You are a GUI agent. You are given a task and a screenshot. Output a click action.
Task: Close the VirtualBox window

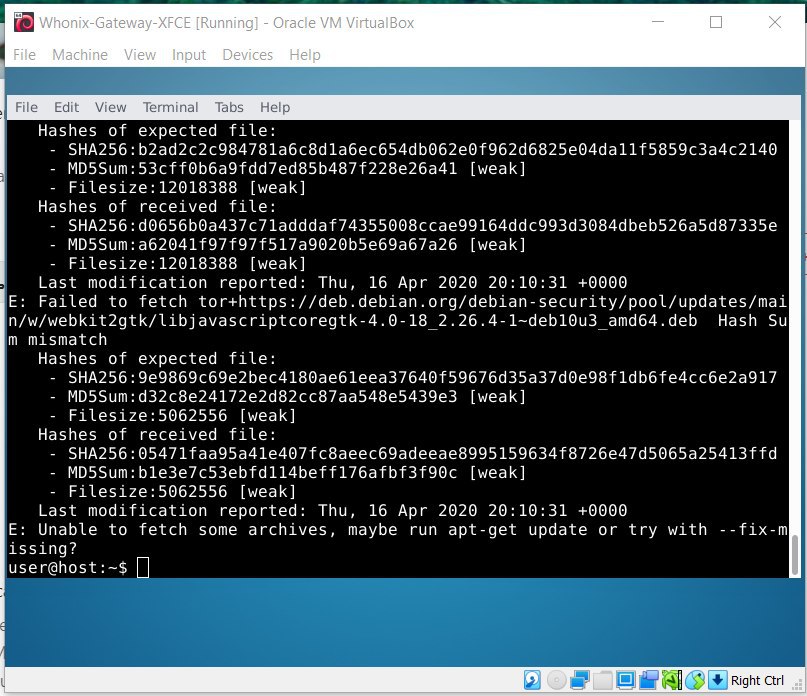pos(775,22)
